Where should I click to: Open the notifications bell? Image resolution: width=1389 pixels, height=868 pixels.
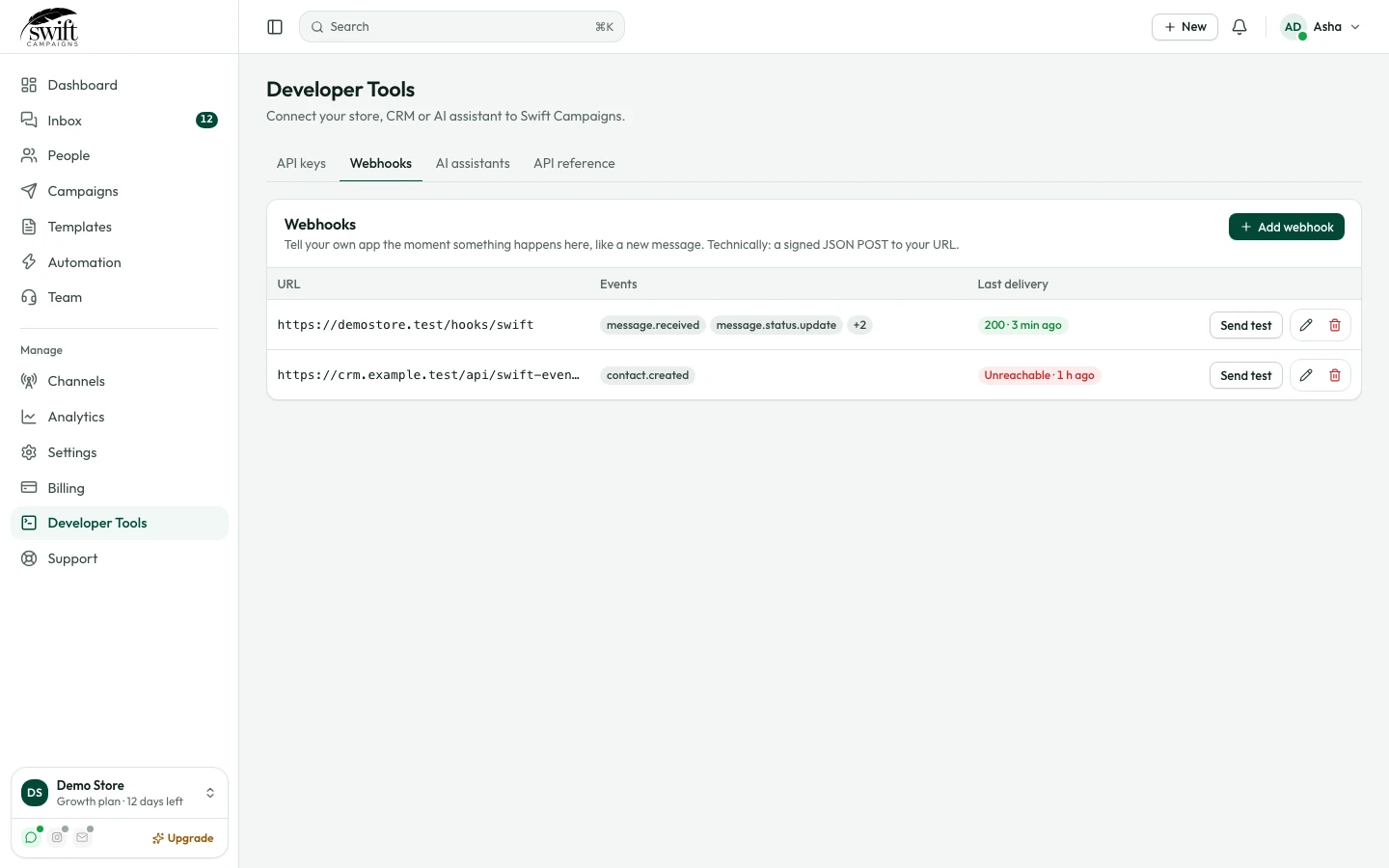[1239, 27]
